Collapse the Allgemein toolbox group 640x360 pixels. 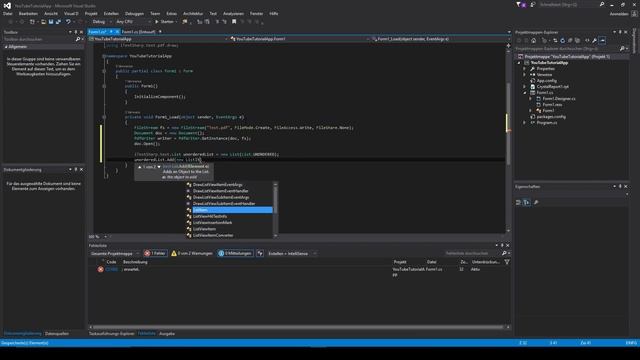point(6,47)
